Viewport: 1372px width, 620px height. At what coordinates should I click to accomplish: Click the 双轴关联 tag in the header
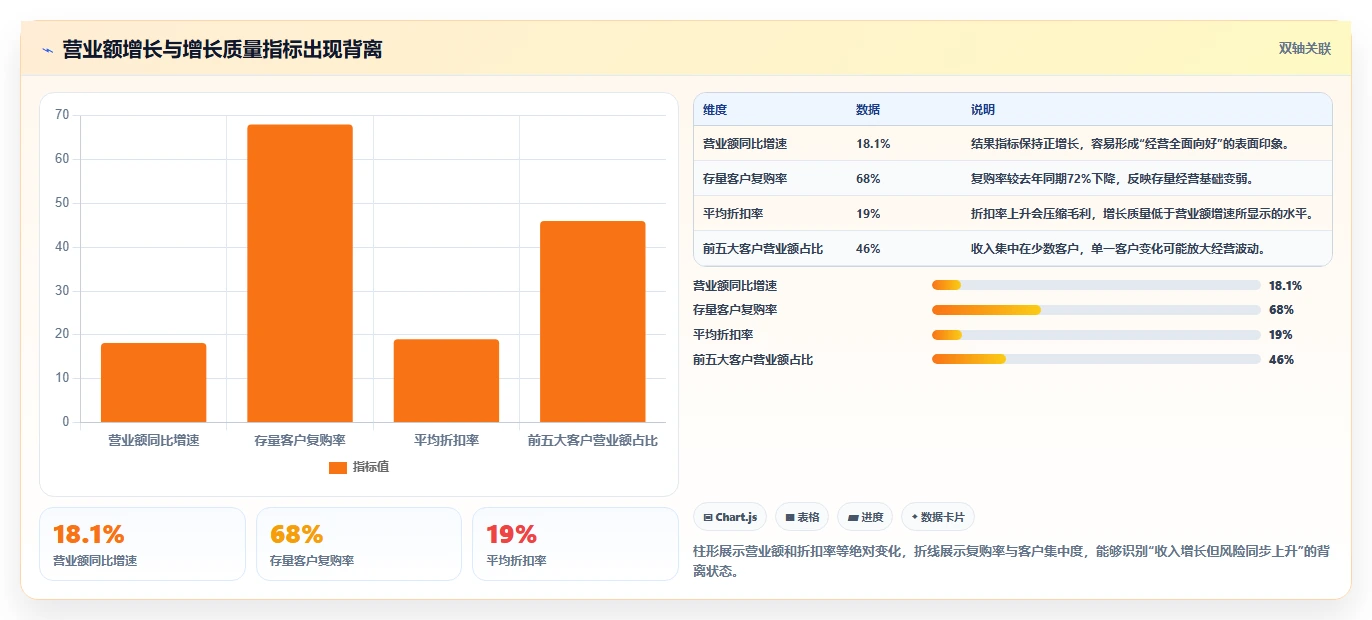1305,48
